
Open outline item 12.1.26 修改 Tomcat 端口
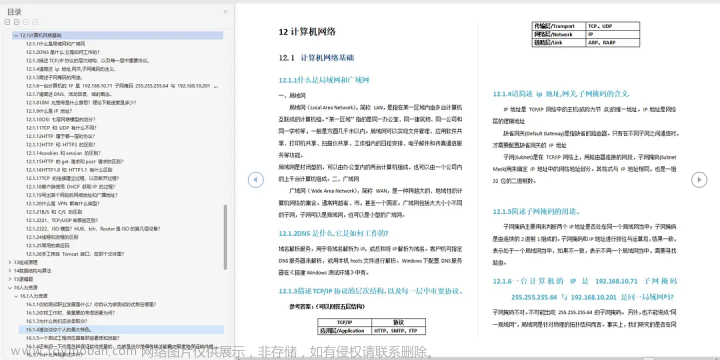75,254
